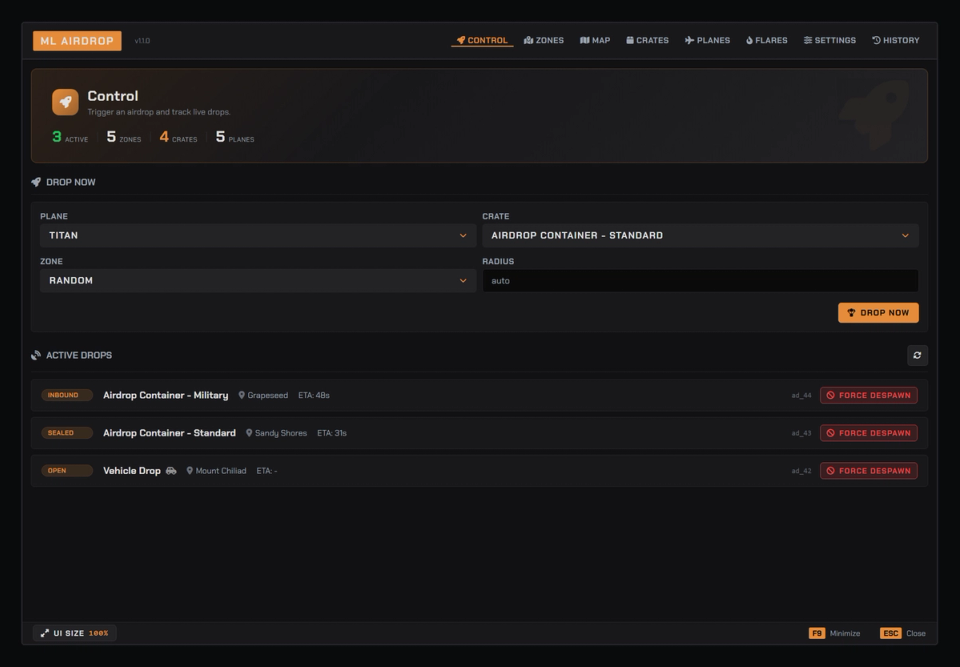Image resolution: width=960 pixels, height=667 pixels.
Task: Select the Control tab
Action: tap(482, 40)
